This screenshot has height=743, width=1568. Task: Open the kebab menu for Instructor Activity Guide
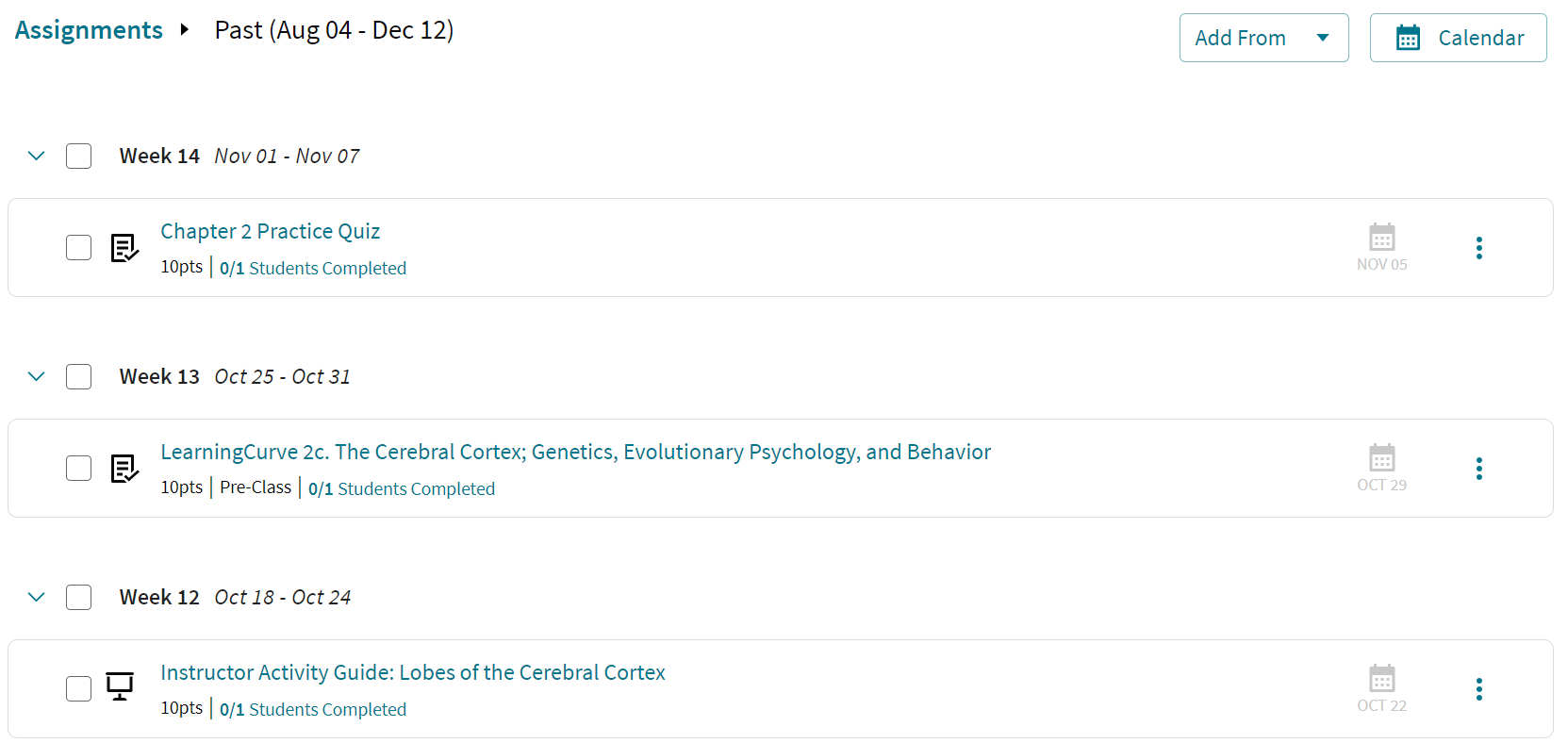pyautogui.click(x=1479, y=689)
